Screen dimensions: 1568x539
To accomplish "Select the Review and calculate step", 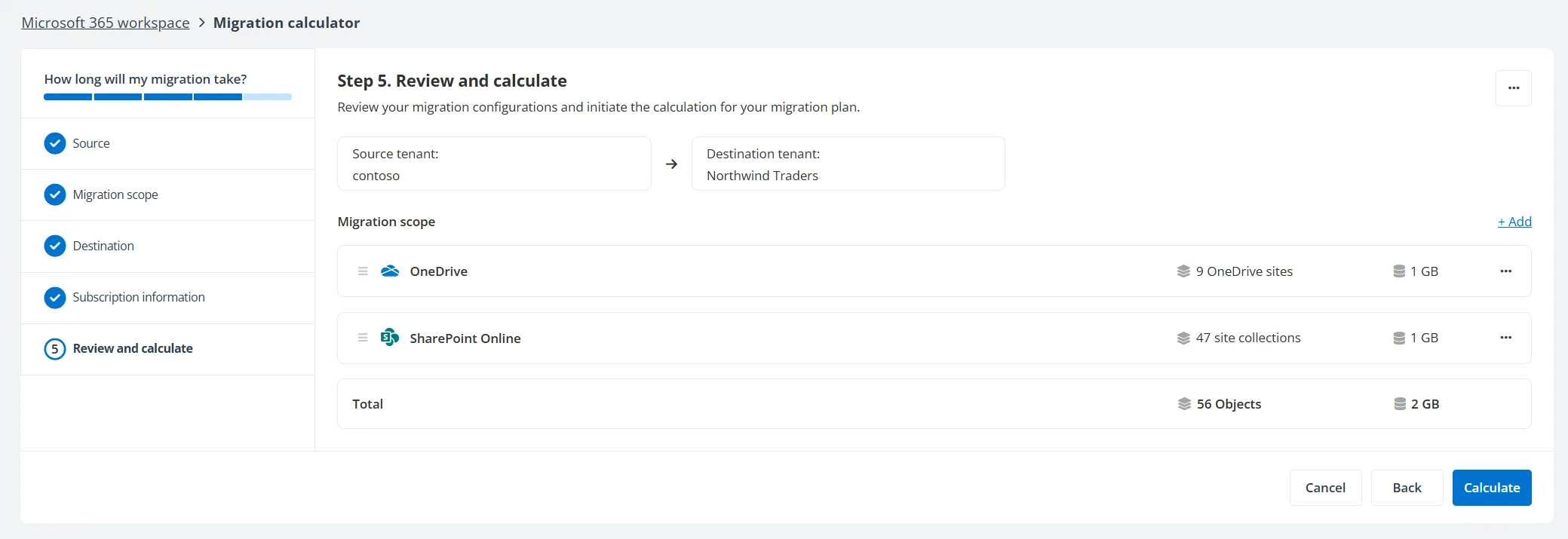I will (x=133, y=348).
